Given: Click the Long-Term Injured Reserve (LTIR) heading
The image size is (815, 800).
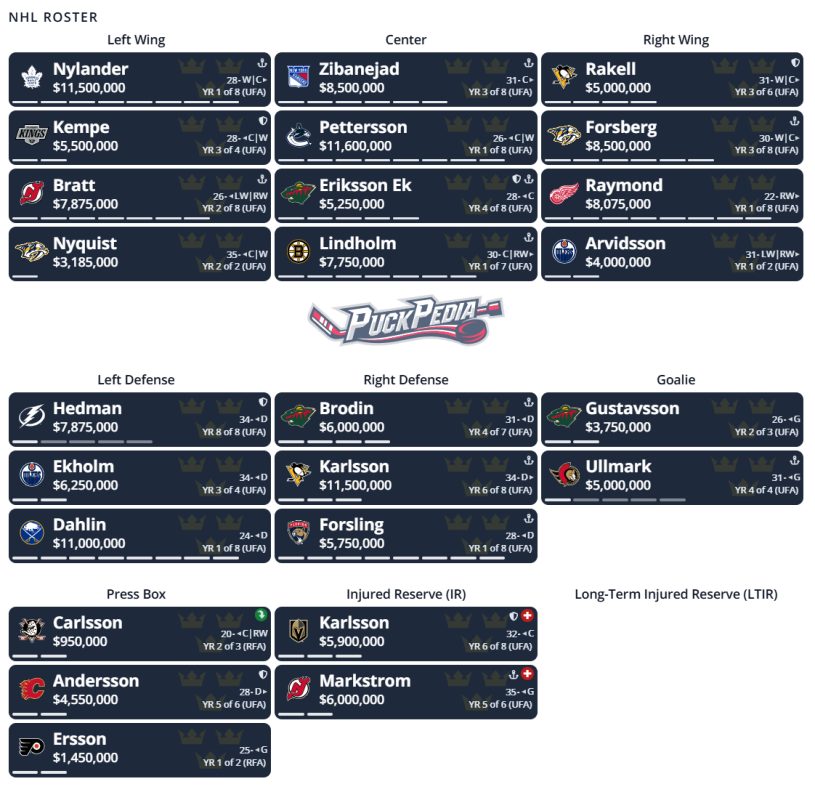Looking at the screenshot, I should pyautogui.click(x=676, y=594).
